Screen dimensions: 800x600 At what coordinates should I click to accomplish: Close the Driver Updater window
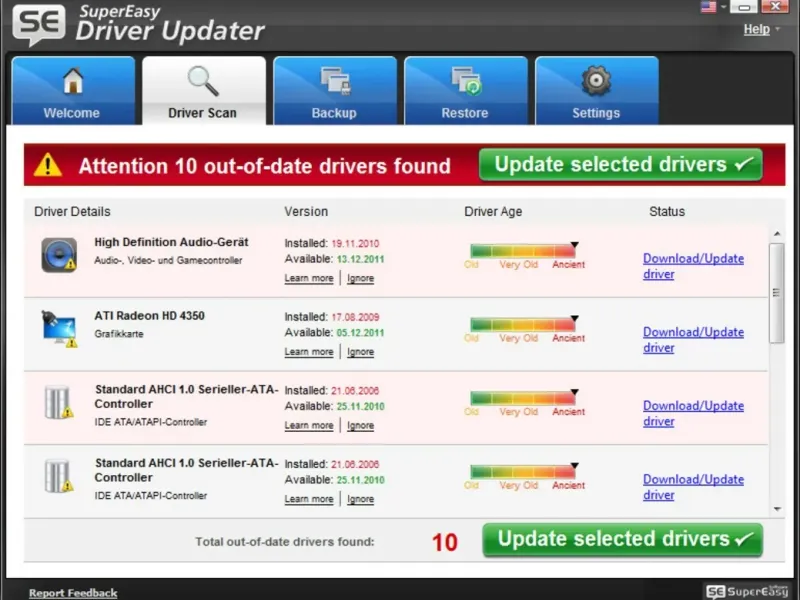tap(775, 7)
